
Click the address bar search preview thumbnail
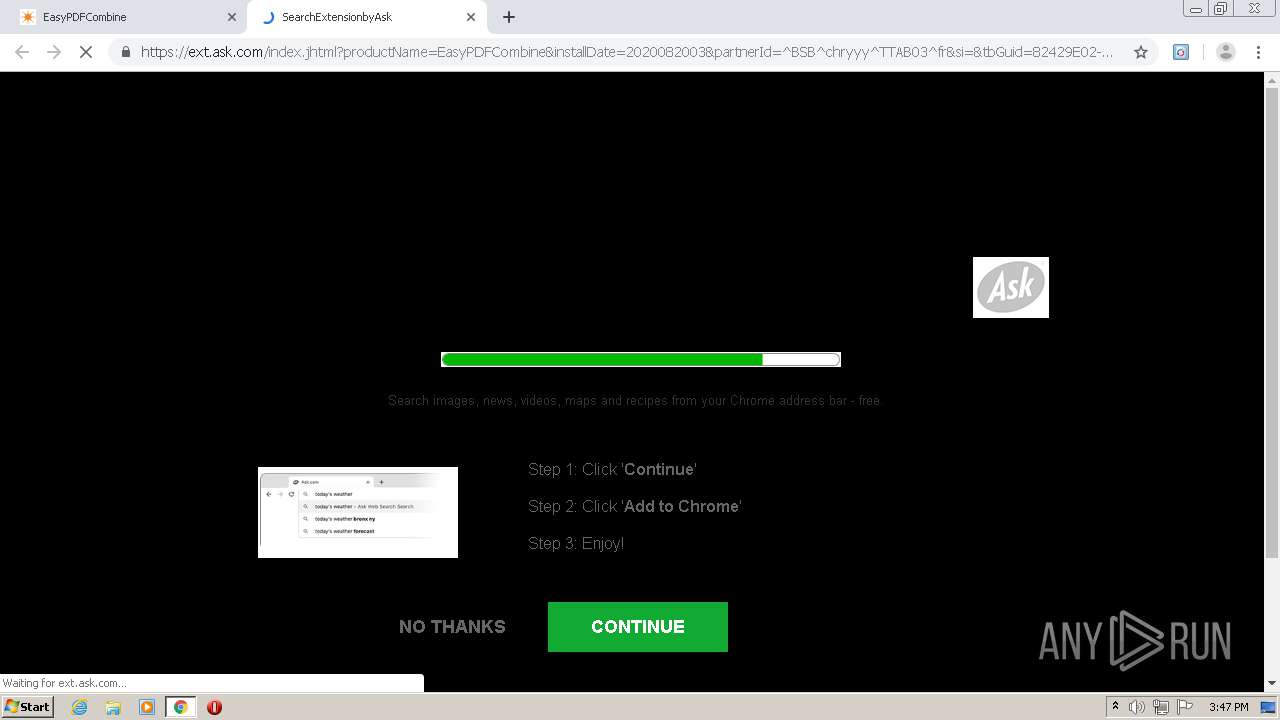point(358,512)
